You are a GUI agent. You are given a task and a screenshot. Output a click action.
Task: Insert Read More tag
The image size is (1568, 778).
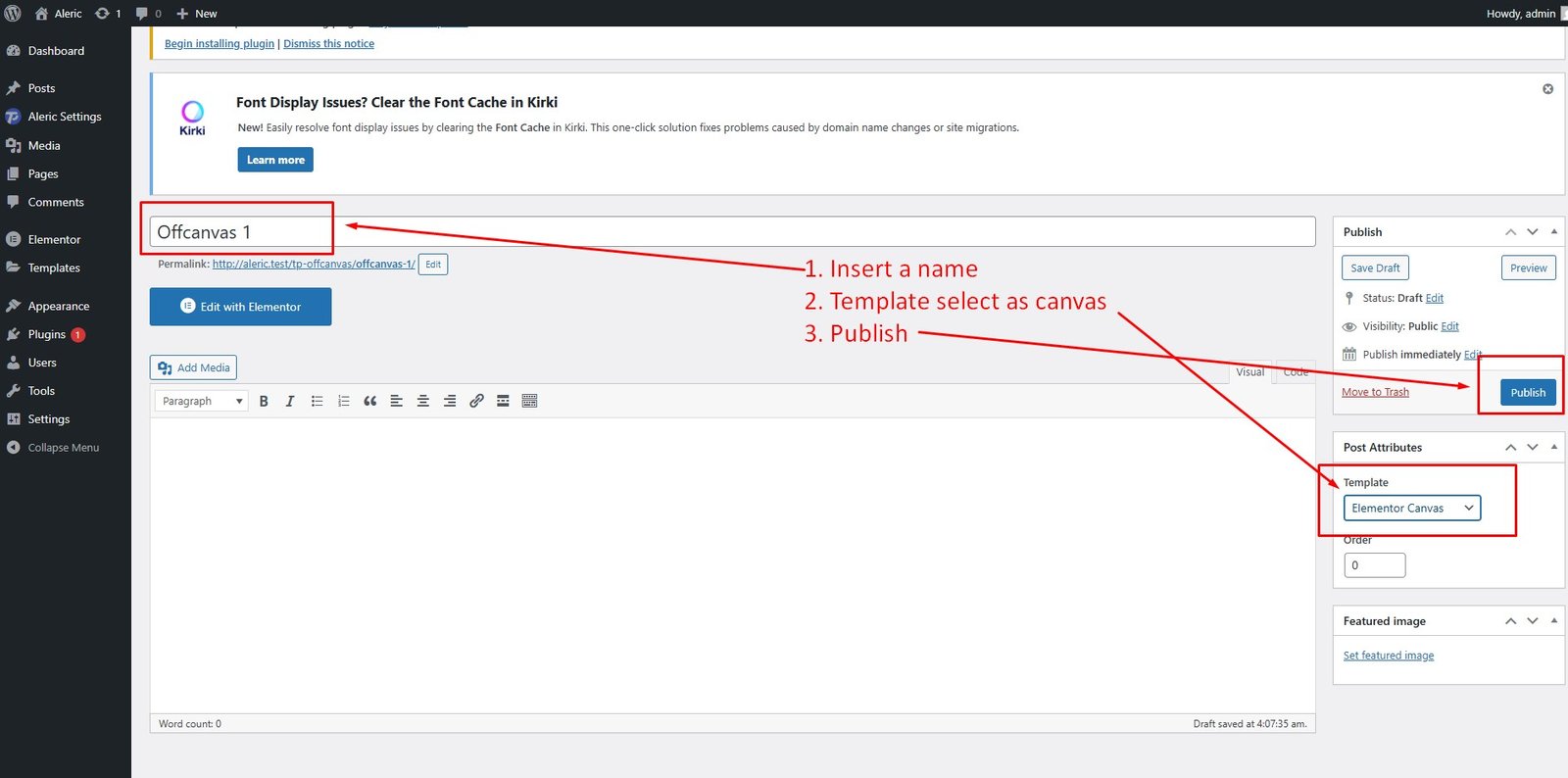tap(503, 401)
